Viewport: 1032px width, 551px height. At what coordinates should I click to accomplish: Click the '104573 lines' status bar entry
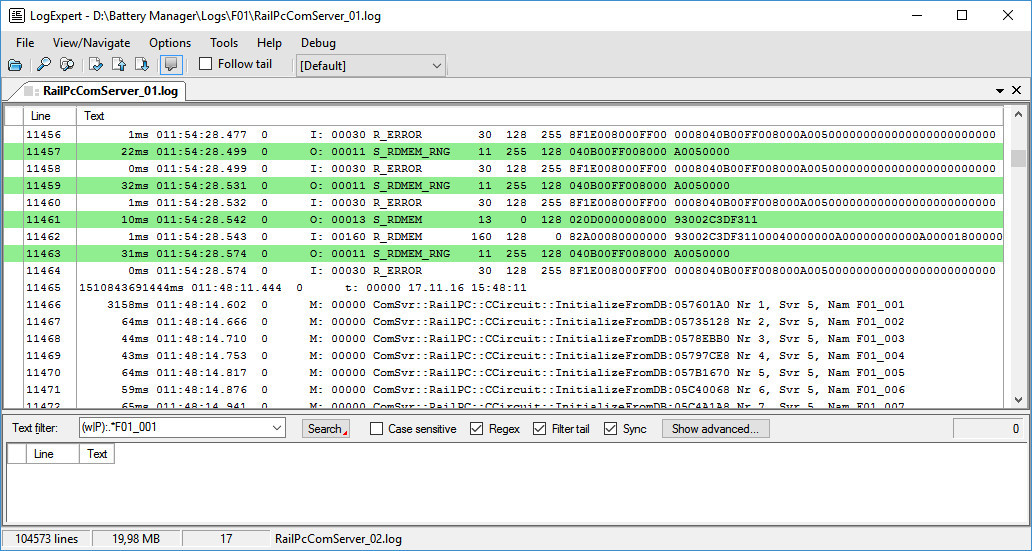[x=47, y=538]
